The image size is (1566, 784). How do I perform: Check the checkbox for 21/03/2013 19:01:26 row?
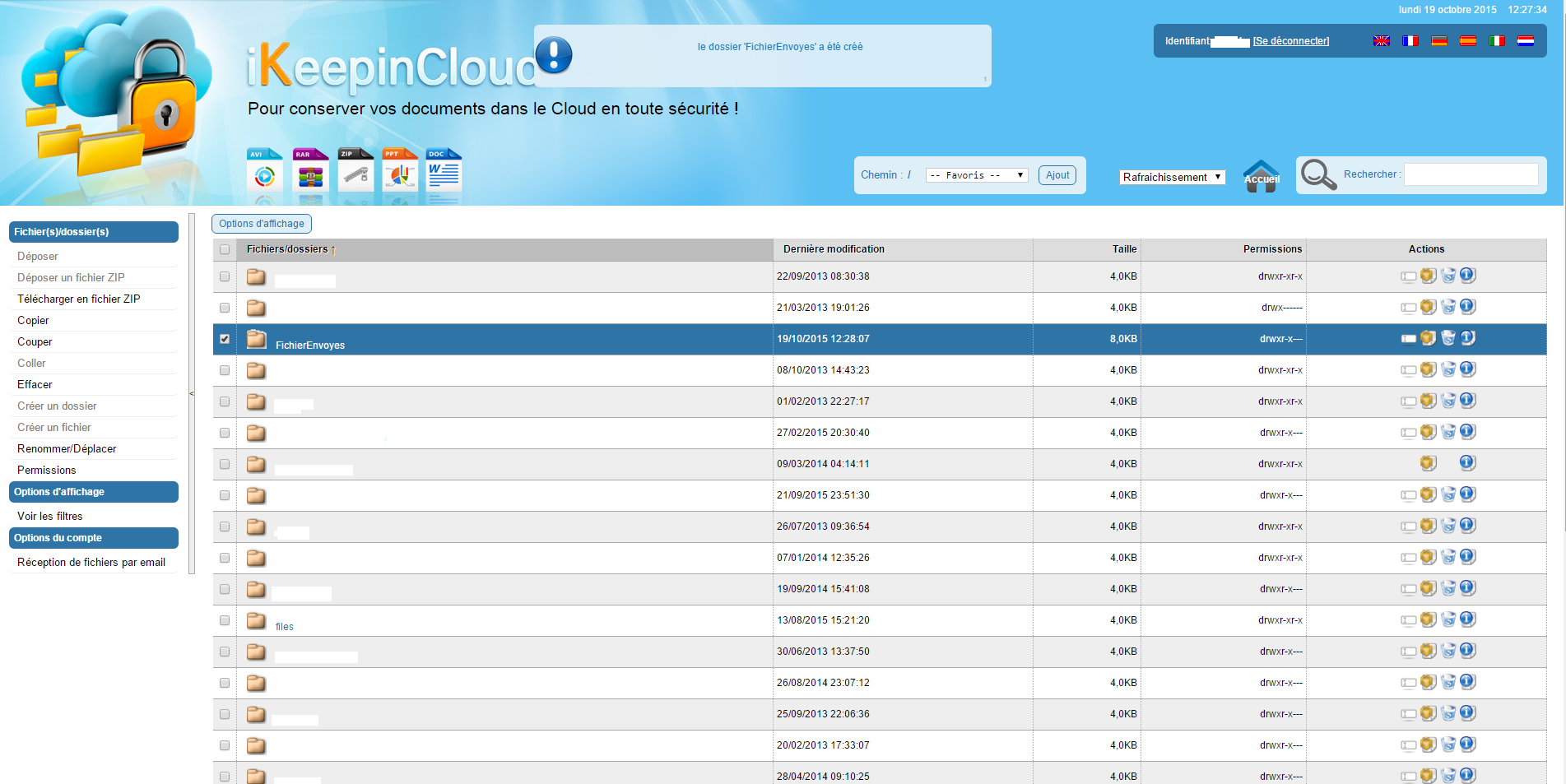tap(225, 308)
